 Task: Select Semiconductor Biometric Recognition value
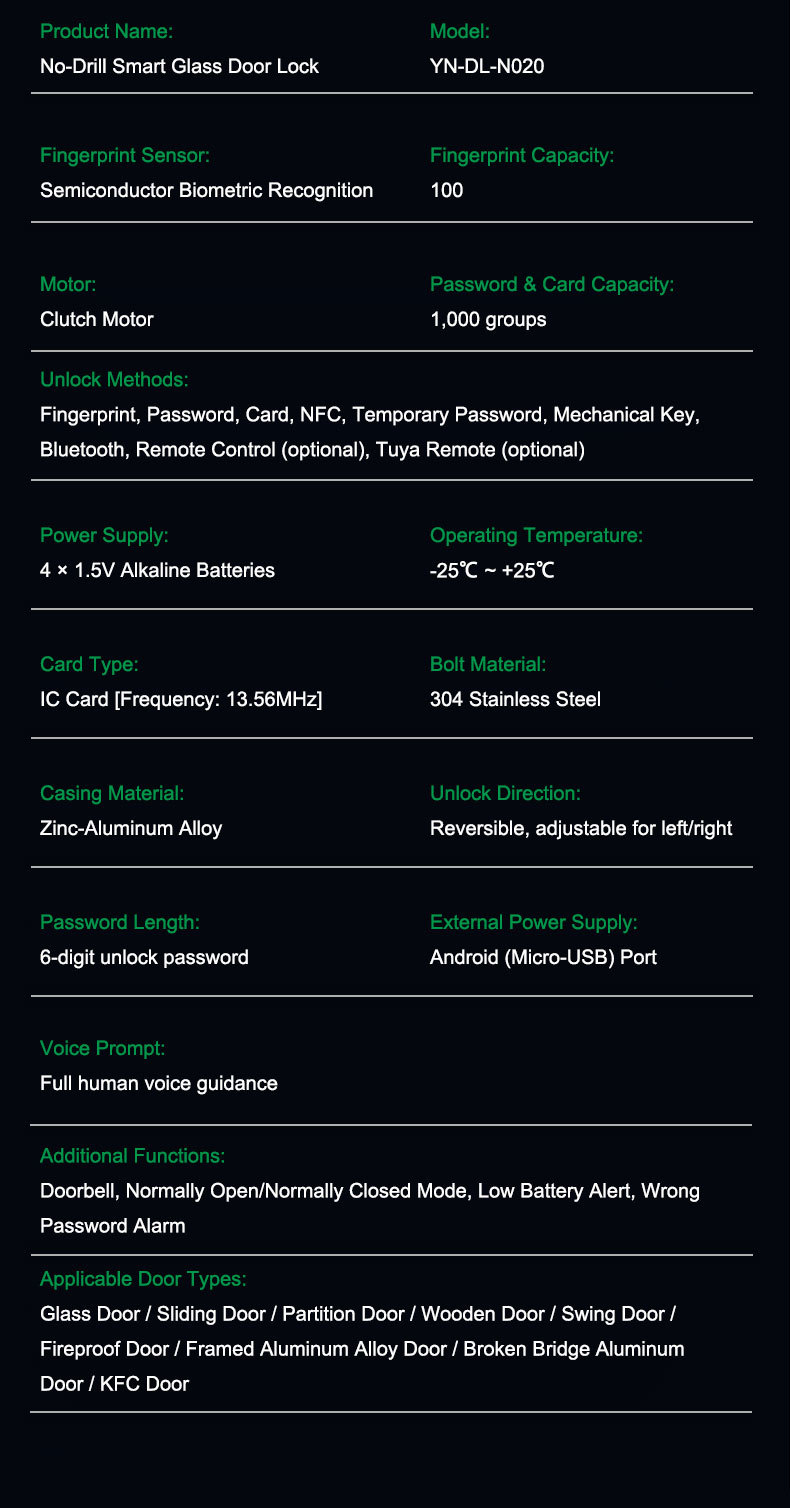pos(206,190)
